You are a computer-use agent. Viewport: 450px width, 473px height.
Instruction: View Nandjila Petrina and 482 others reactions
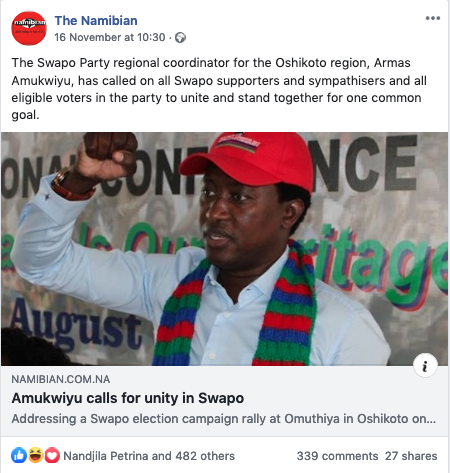tap(149, 456)
